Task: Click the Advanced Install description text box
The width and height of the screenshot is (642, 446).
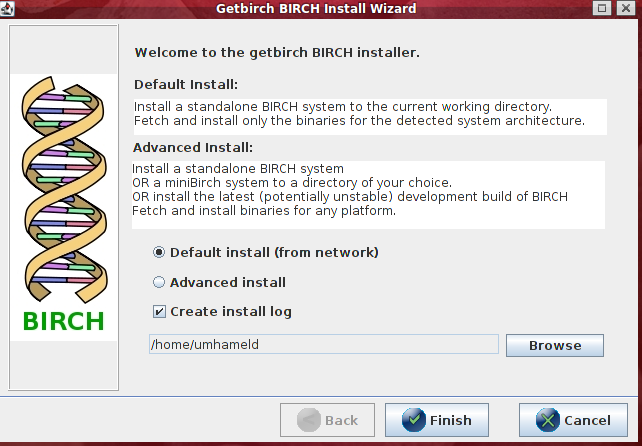Action: (369, 189)
